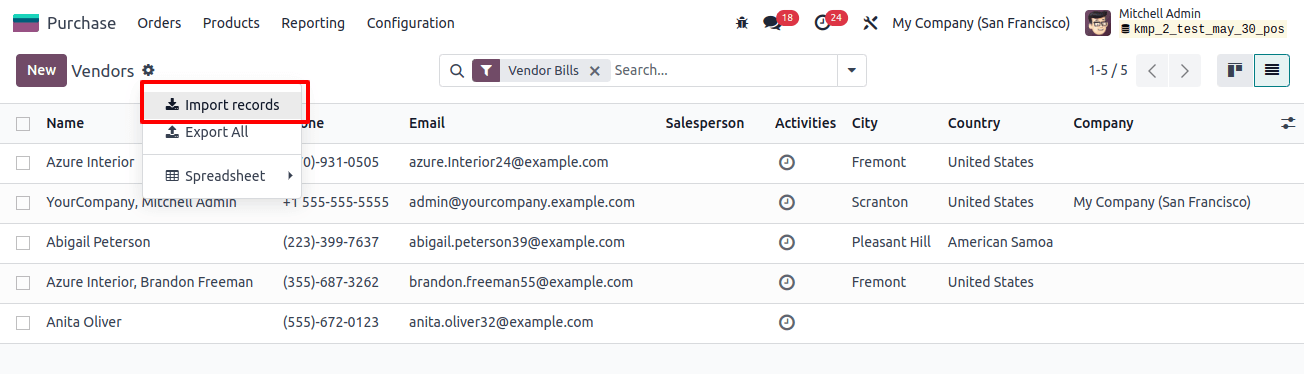The width and height of the screenshot is (1304, 374).
Task: Expand the Spreadsheet submenu
Action: click(222, 176)
